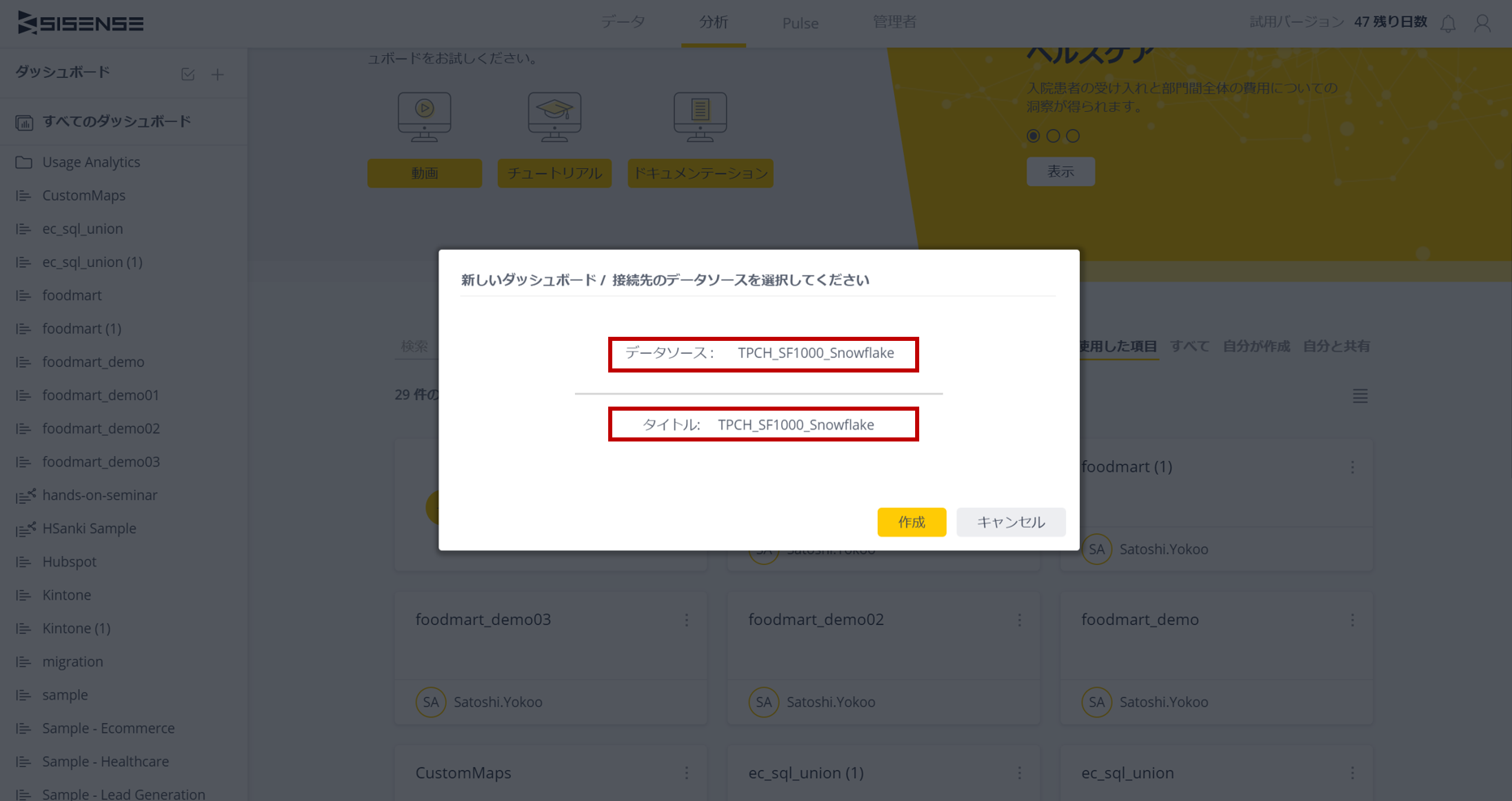This screenshot has width=1512, height=801.
Task: Click the Sisense logo
Action: [x=80, y=23]
